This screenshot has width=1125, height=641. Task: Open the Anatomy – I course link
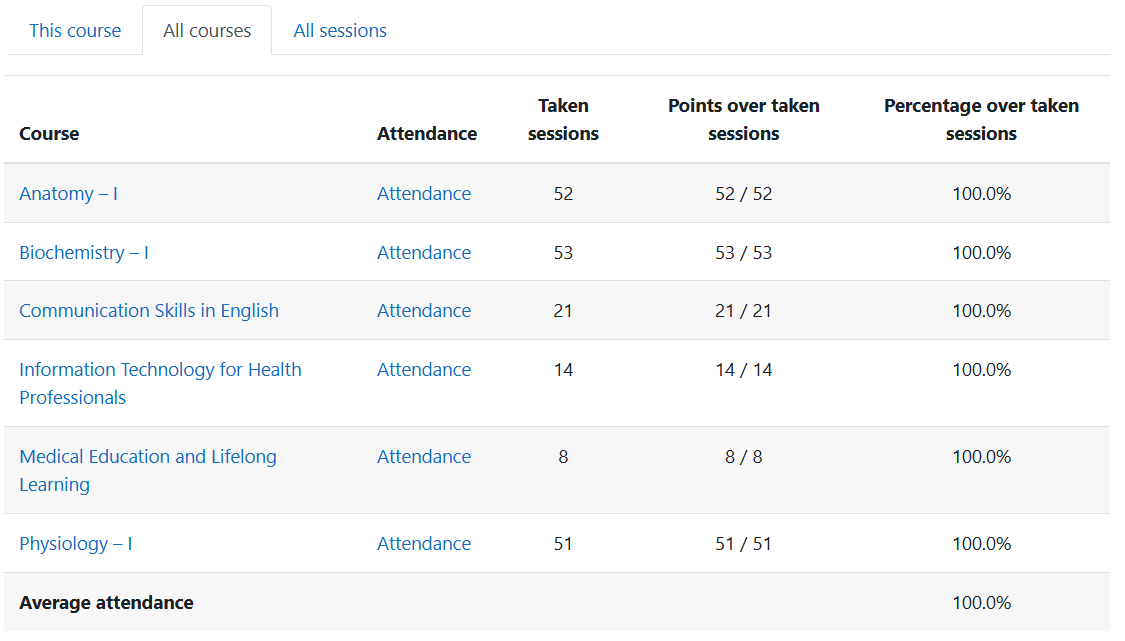68,194
